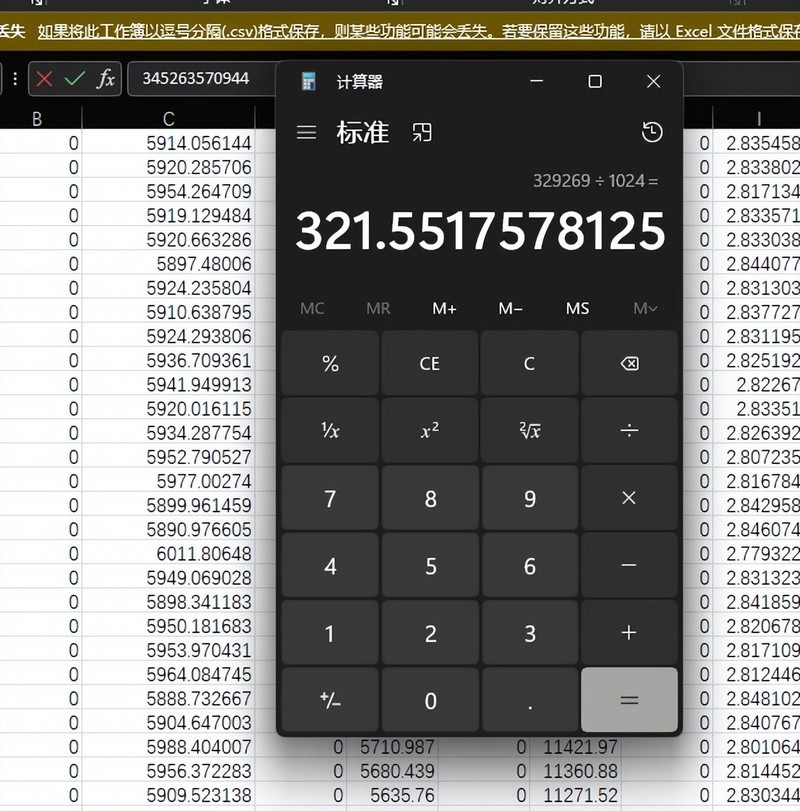Screen dimensions: 800x811
Task: Click the M+ memory add button
Action: pyautogui.click(x=444, y=309)
